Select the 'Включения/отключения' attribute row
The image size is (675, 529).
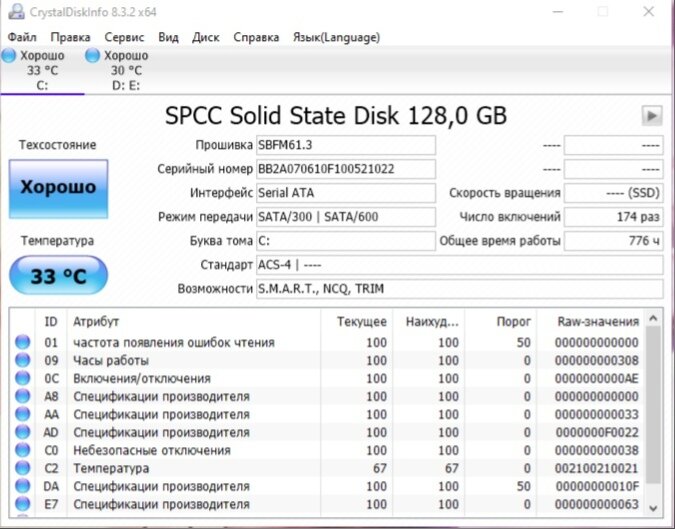pos(327,378)
